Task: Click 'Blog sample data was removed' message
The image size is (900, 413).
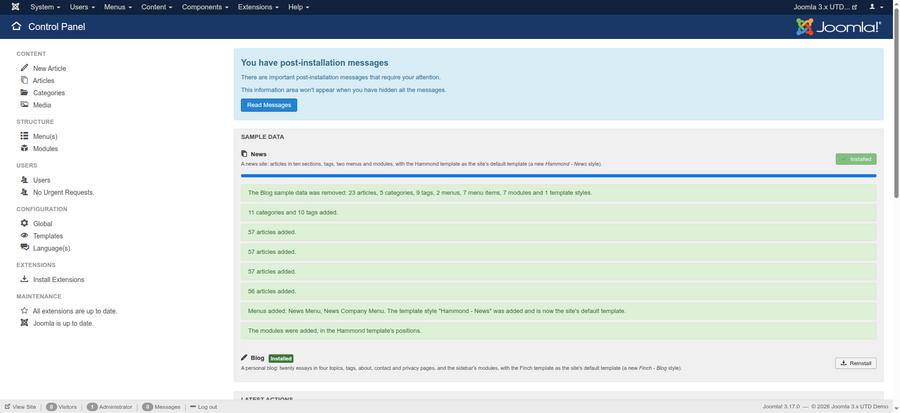Action: 558,193
